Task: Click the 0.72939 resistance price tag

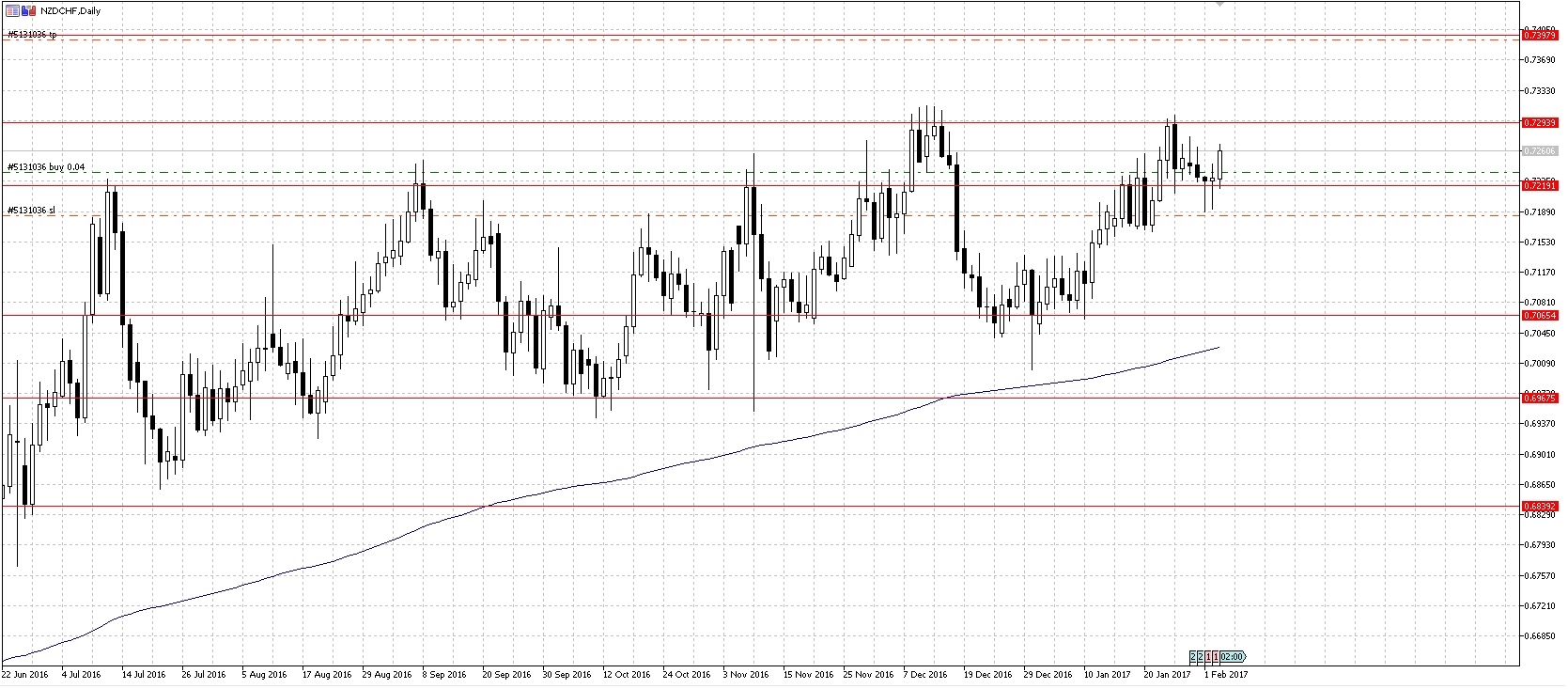Action: pyautogui.click(x=1540, y=123)
